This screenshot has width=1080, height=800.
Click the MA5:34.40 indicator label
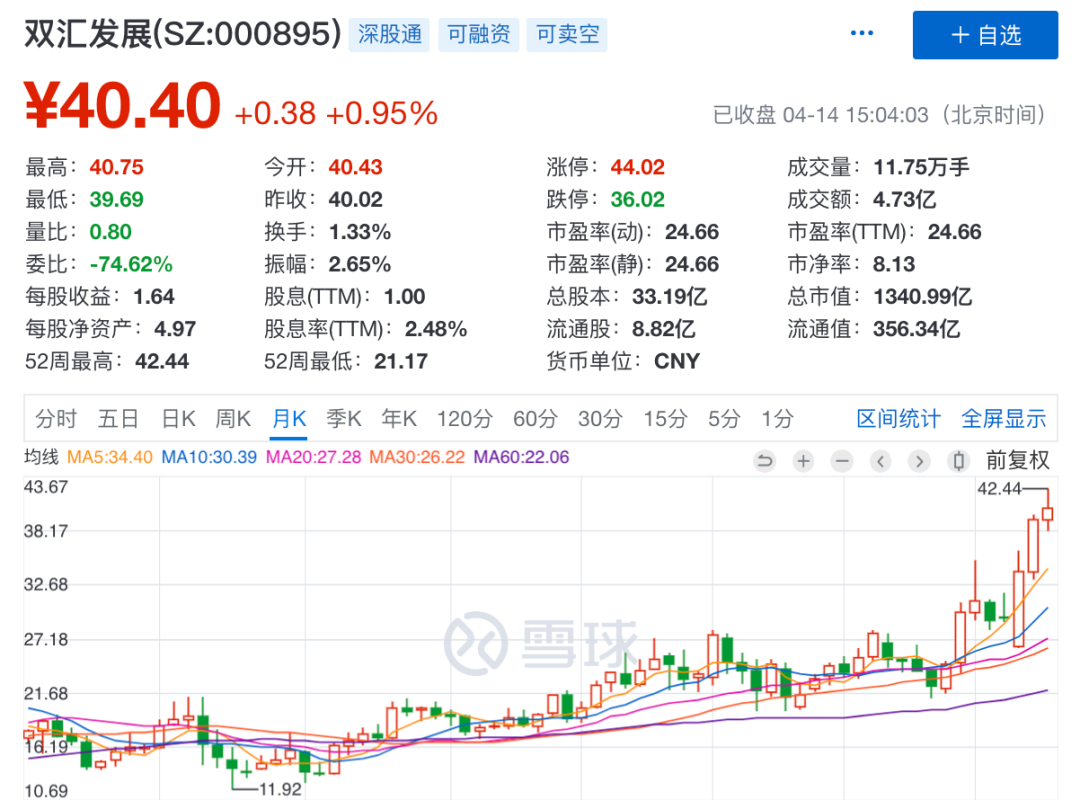pyautogui.click(x=110, y=457)
